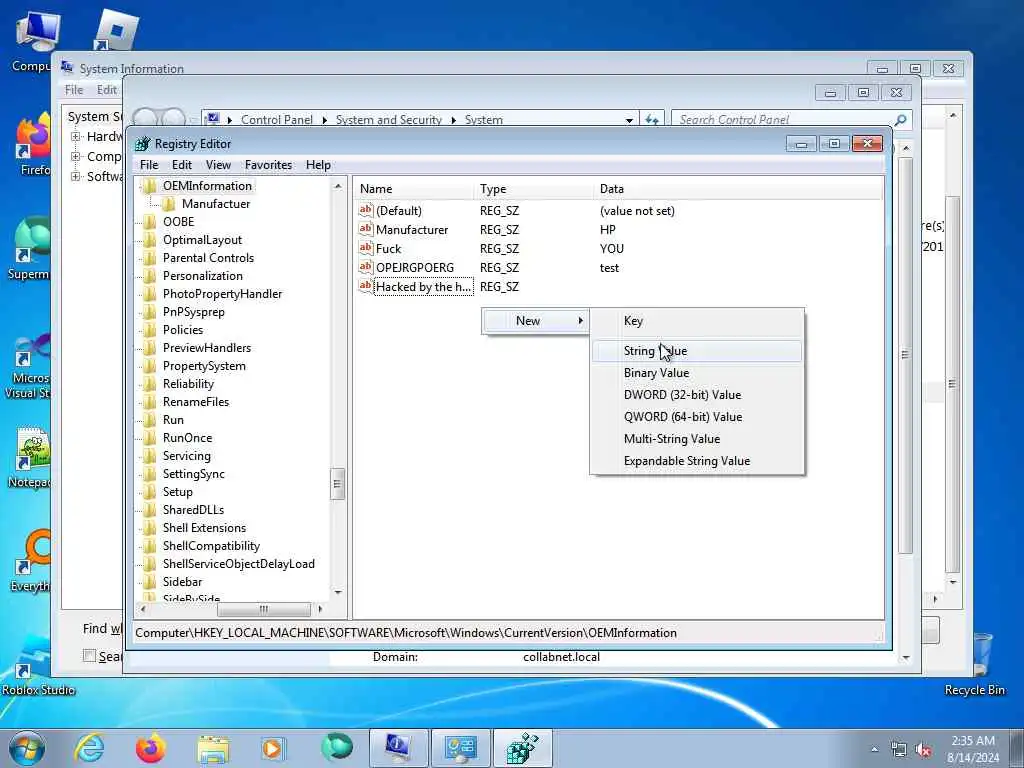1024x768 pixels.
Task: Click the OPEJRGPOERG value icon
Action: [366, 267]
